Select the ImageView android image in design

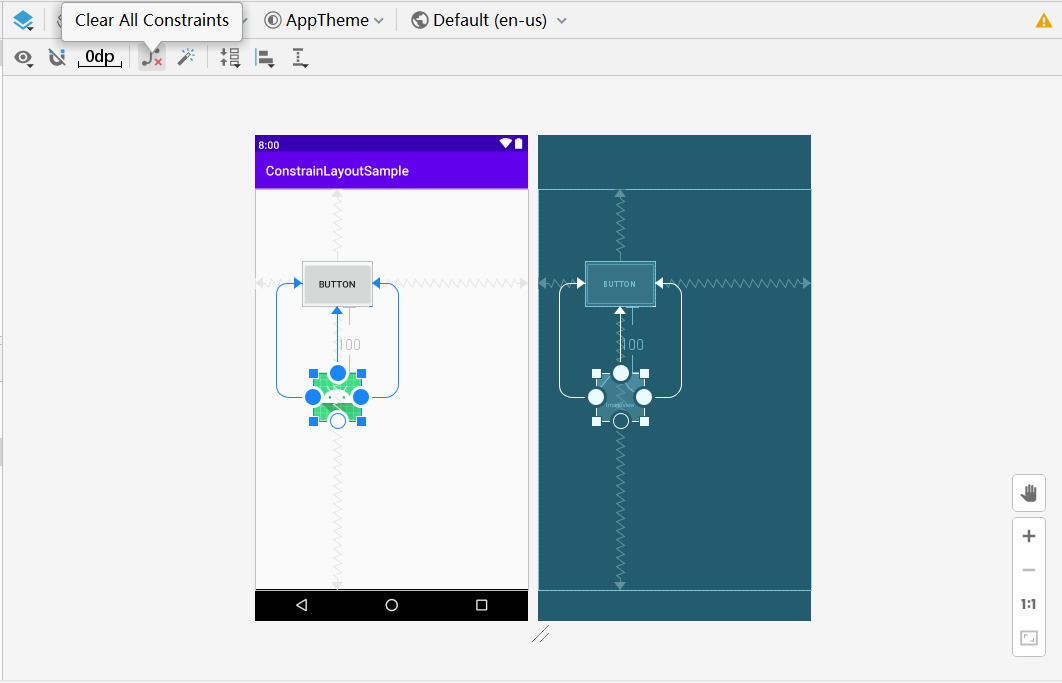tap(337, 397)
